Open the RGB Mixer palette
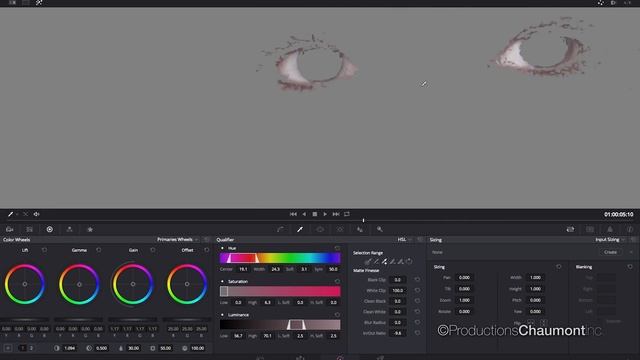The width and height of the screenshot is (640, 360). click(x=69, y=229)
